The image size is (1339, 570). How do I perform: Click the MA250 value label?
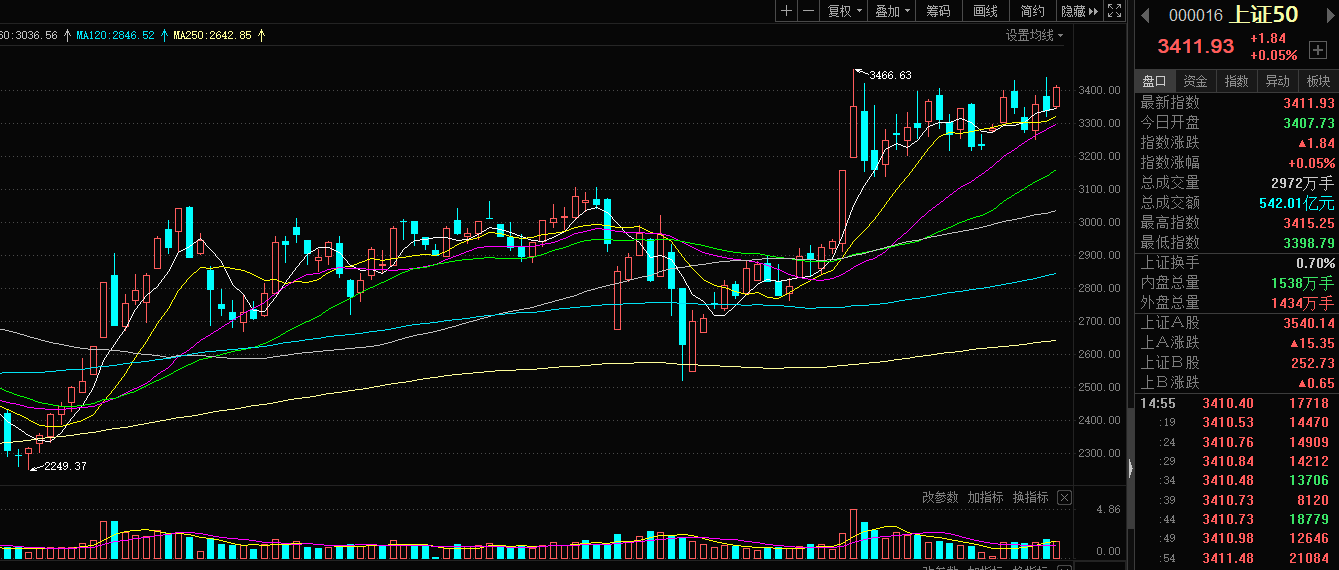[x=212, y=35]
